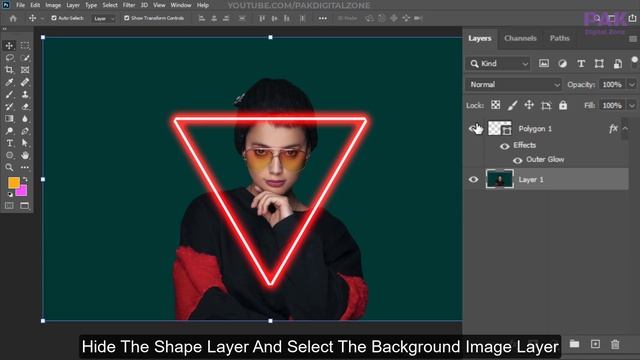
Task: Select the History Brush tool
Action: tap(9, 107)
